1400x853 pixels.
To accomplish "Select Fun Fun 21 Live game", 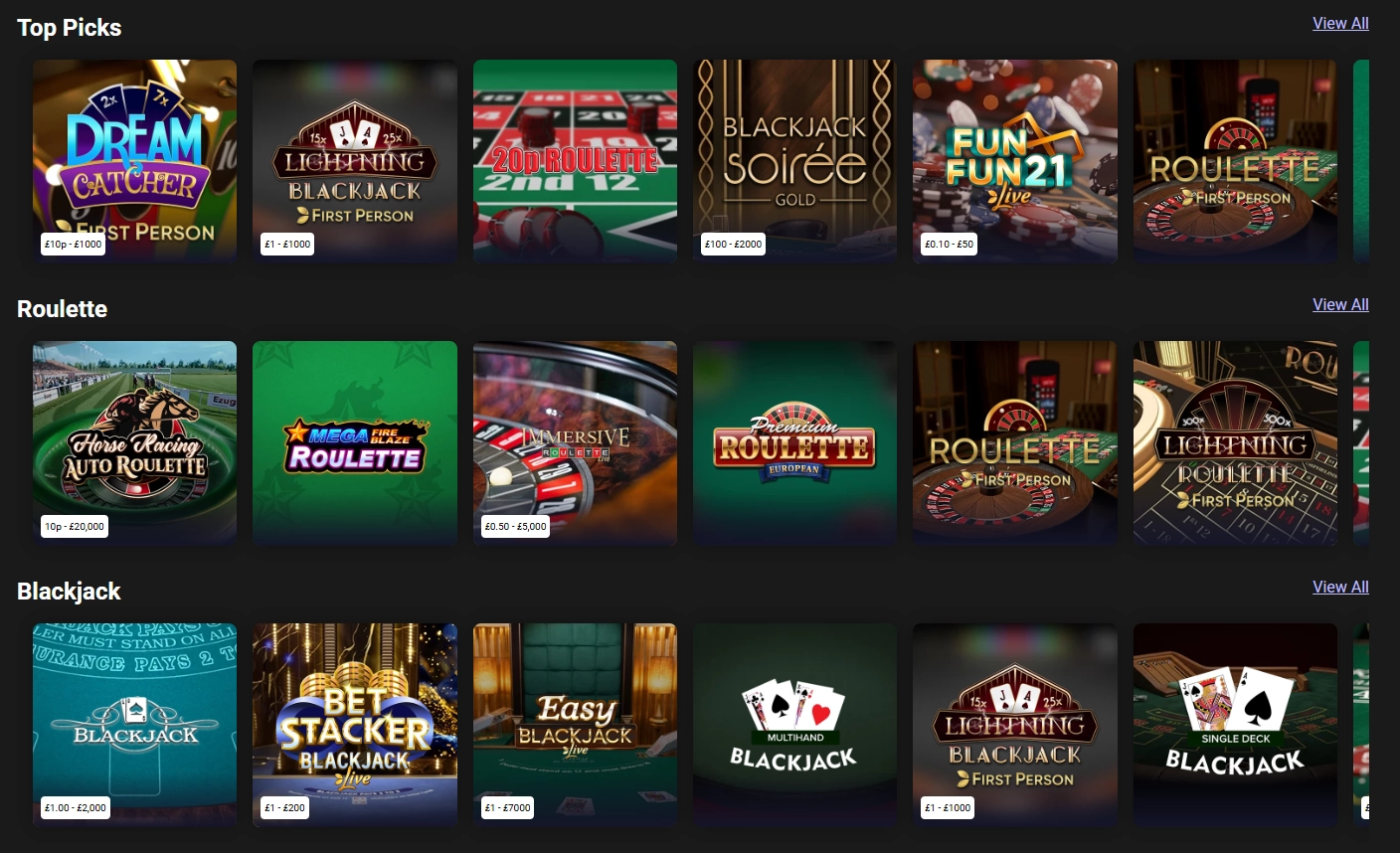I will coord(1015,162).
